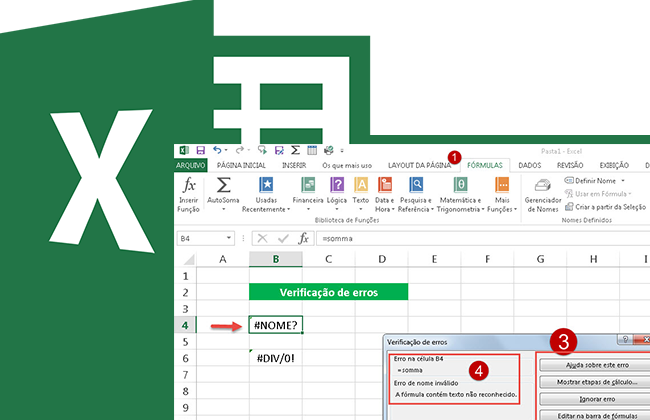The image size is (650, 420).
Task: Click Editar na barra de fórmulas button
Action: pyautogui.click(x=597, y=415)
